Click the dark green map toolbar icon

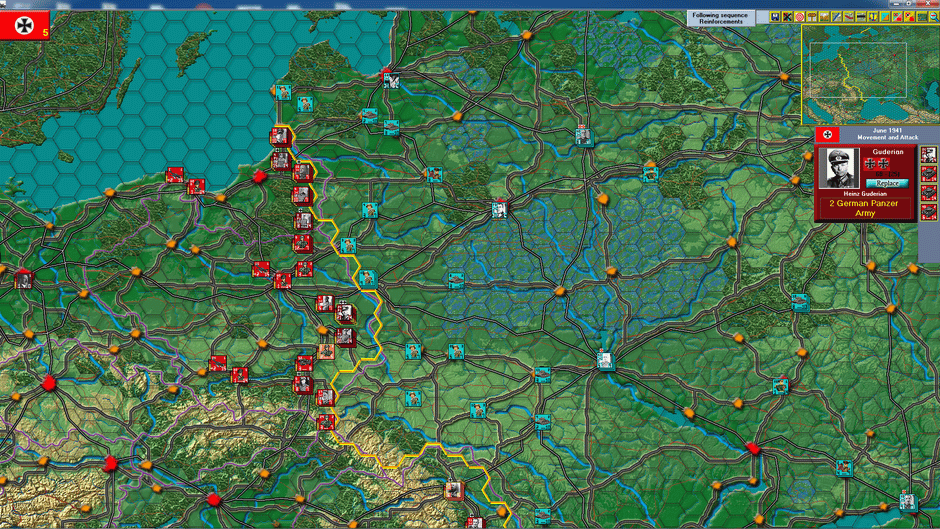(x=922, y=17)
